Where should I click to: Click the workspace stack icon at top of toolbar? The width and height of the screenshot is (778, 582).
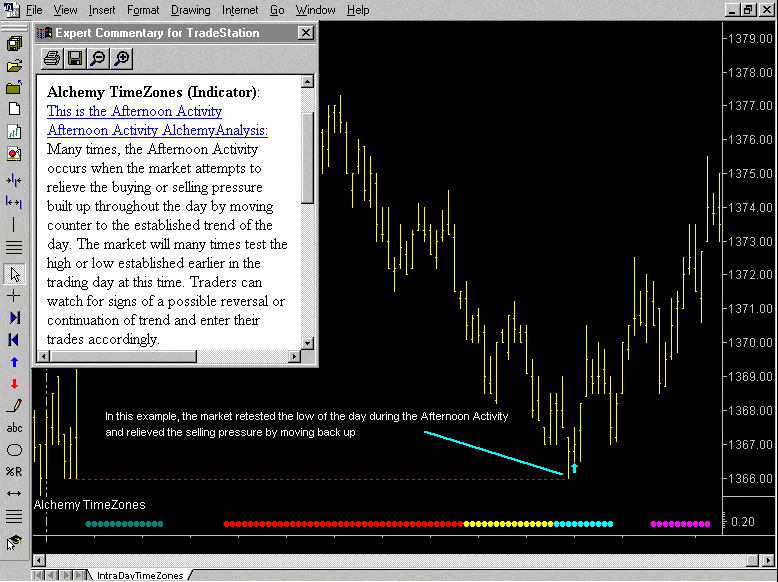[x=14, y=44]
